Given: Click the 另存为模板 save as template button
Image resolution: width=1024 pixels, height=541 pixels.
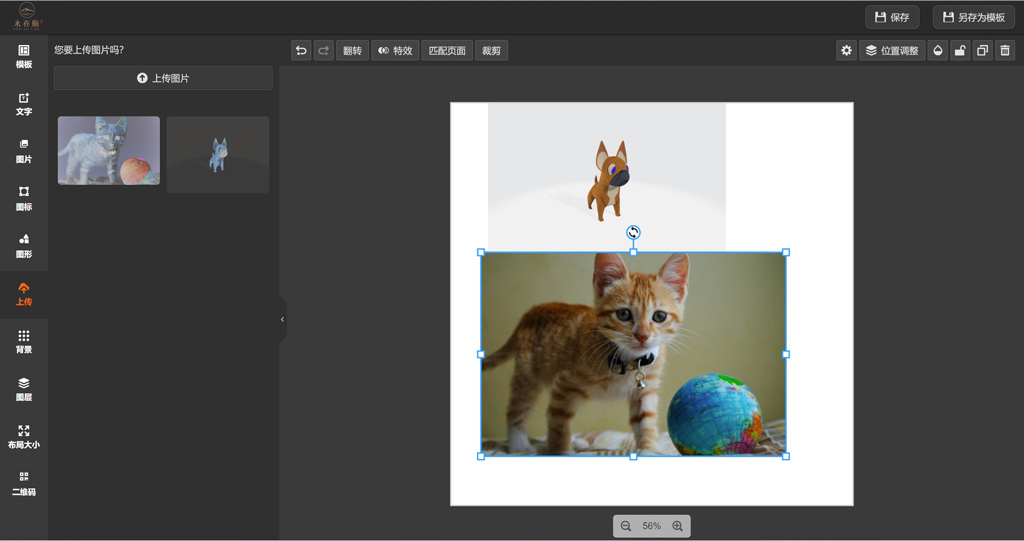Looking at the screenshot, I should 974,17.
